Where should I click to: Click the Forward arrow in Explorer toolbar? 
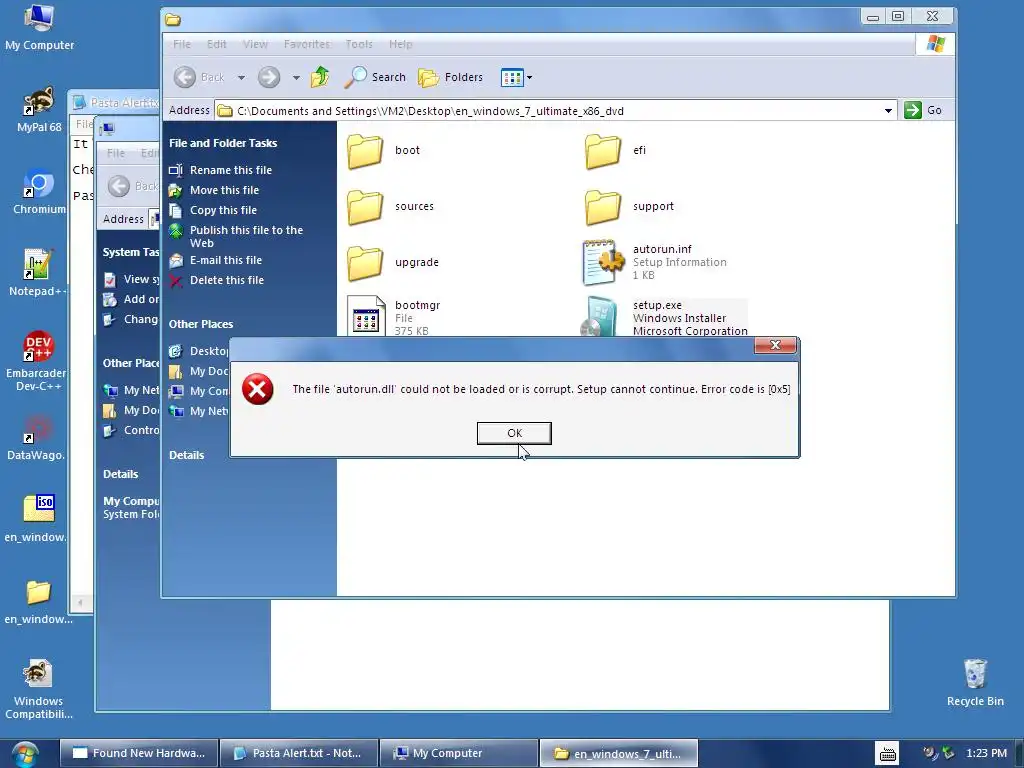coord(268,77)
